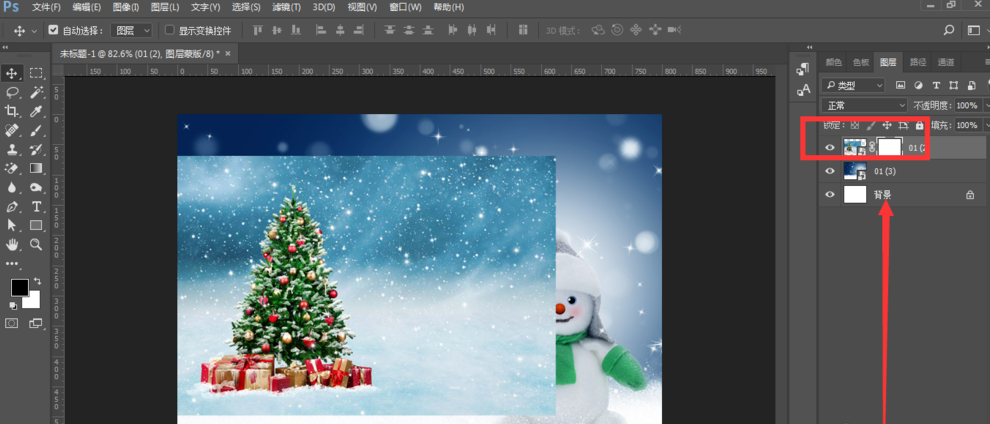Select the Brush tool
This screenshot has width=990, height=424.
[x=36, y=131]
